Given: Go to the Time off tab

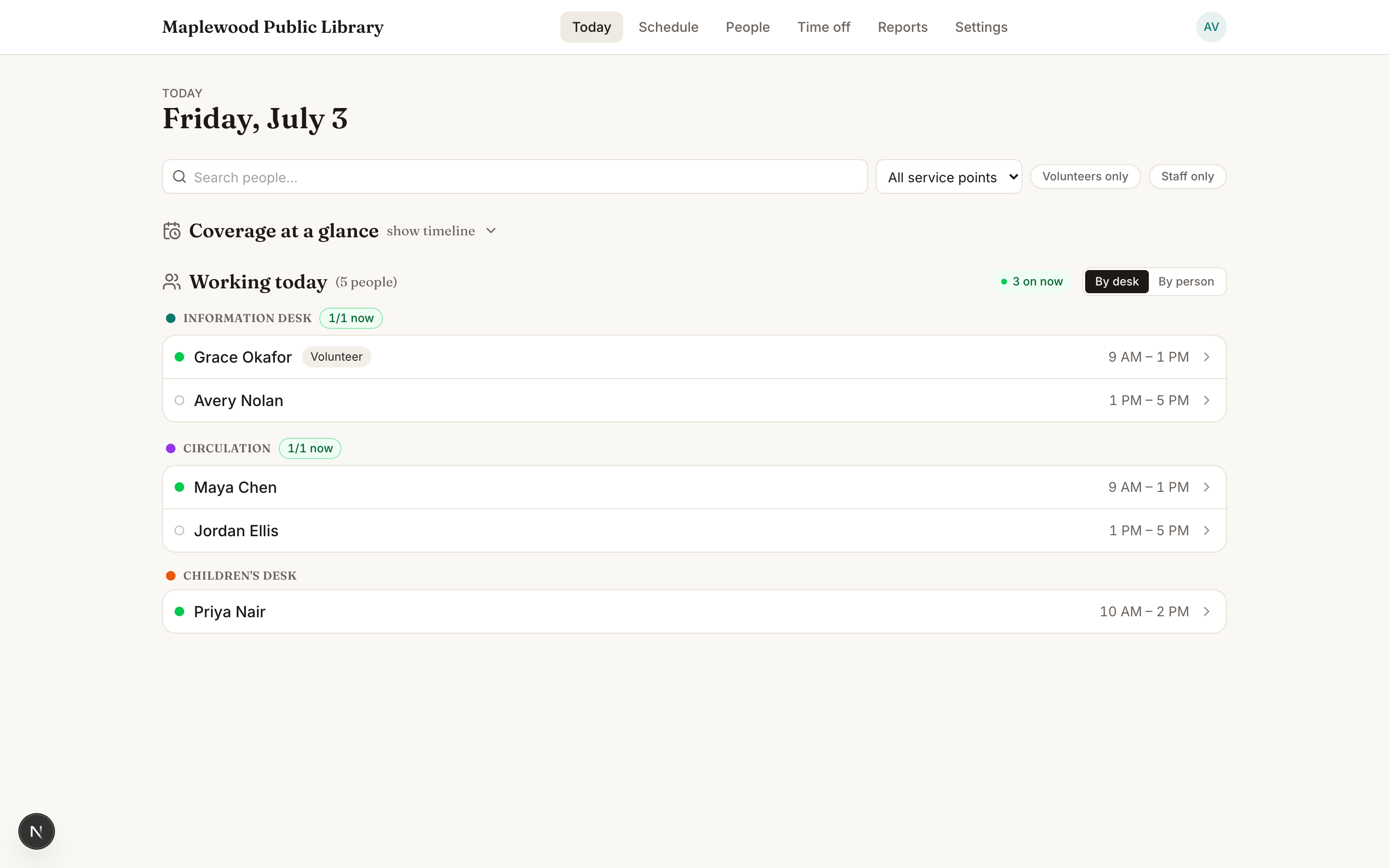Looking at the screenshot, I should coord(824,27).
